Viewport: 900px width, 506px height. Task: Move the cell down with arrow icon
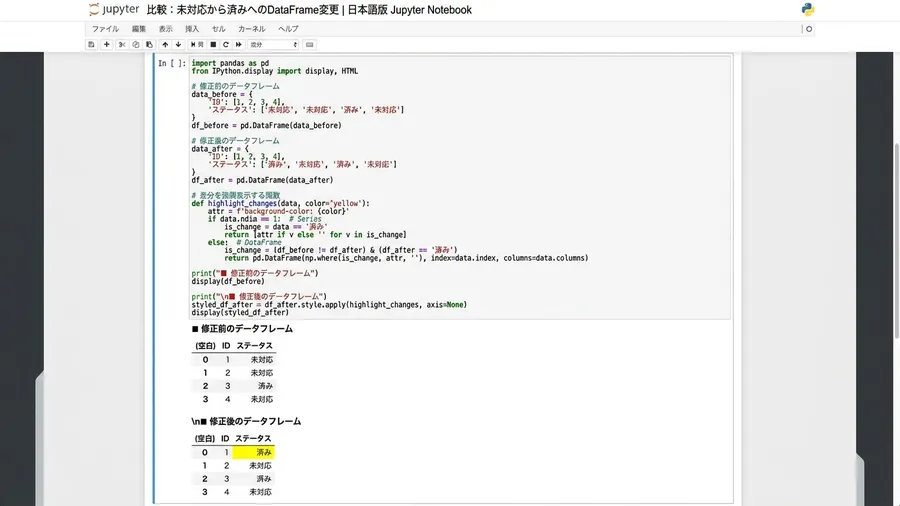(x=179, y=44)
